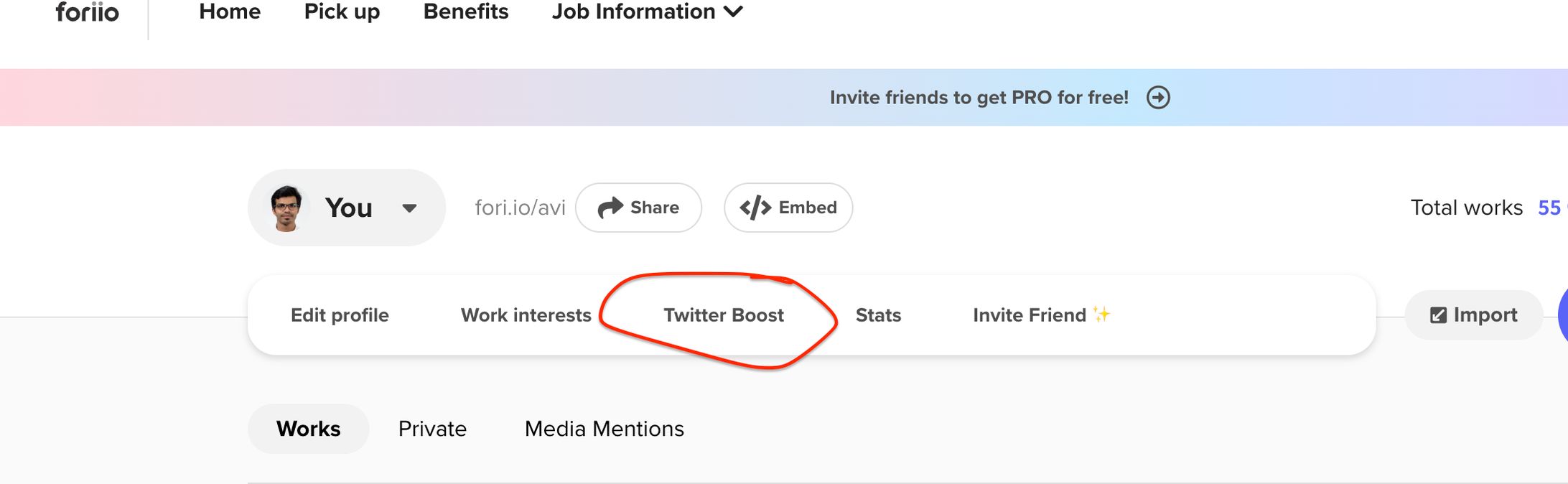Screen dimensions: 1568x484
Task: Open the Twitter Boost option
Action: coord(724,315)
